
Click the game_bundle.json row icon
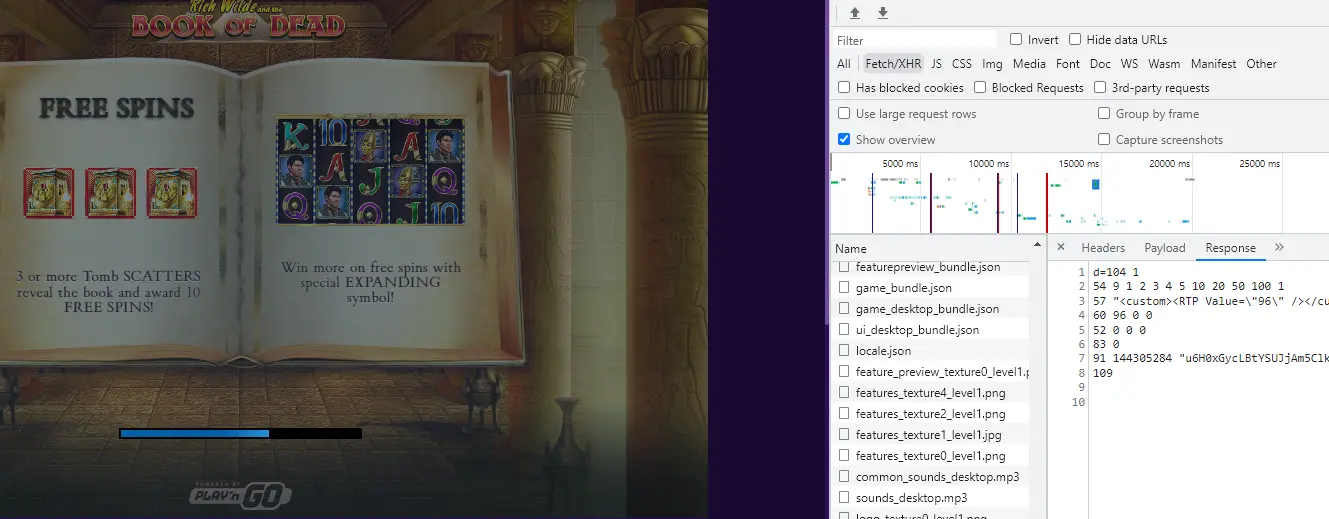pyautogui.click(x=844, y=288)
